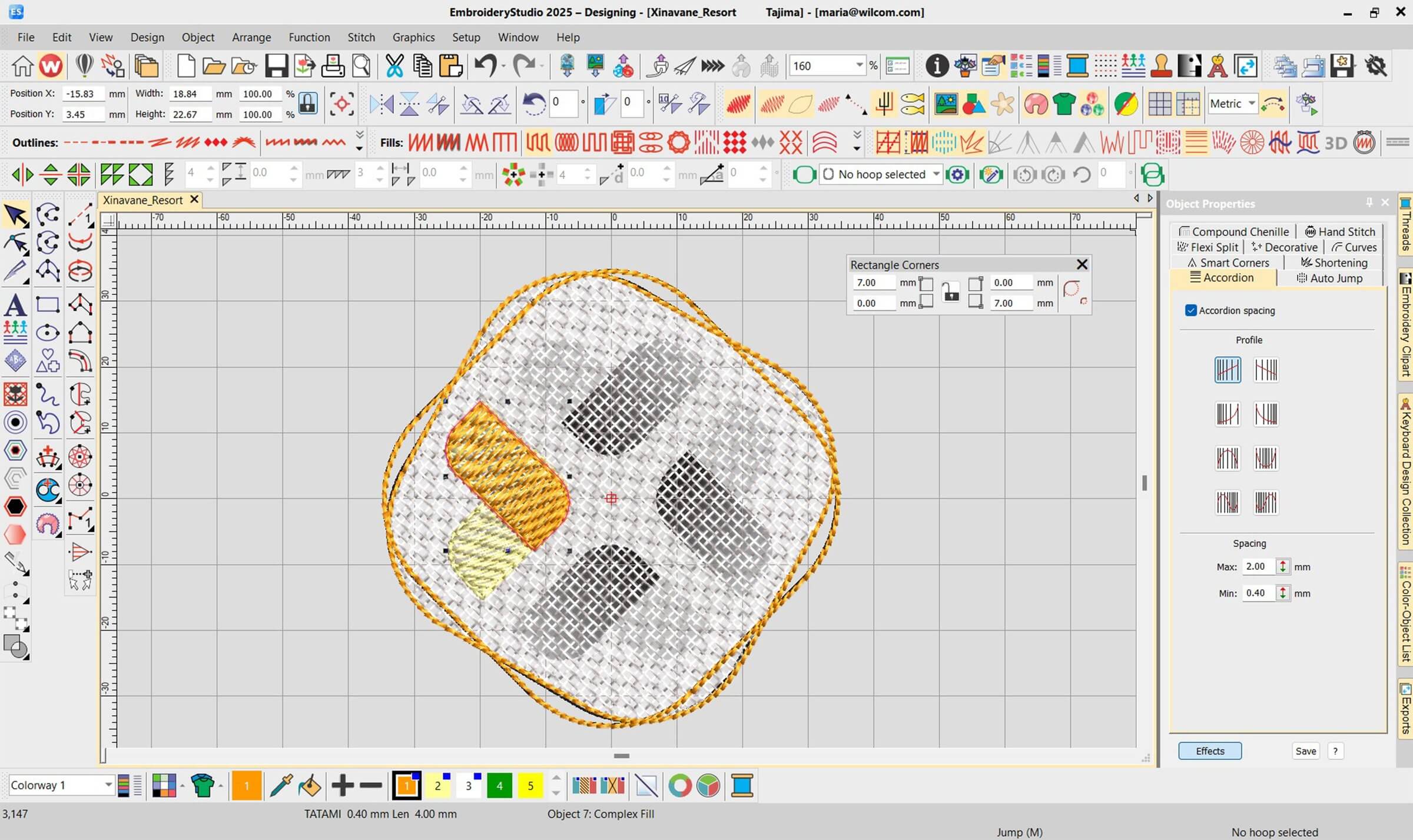Screen dimensions: 1413x840
Task: Select the arrow Select Object tool
Action: pyautogui.click(x=16, y=216)
